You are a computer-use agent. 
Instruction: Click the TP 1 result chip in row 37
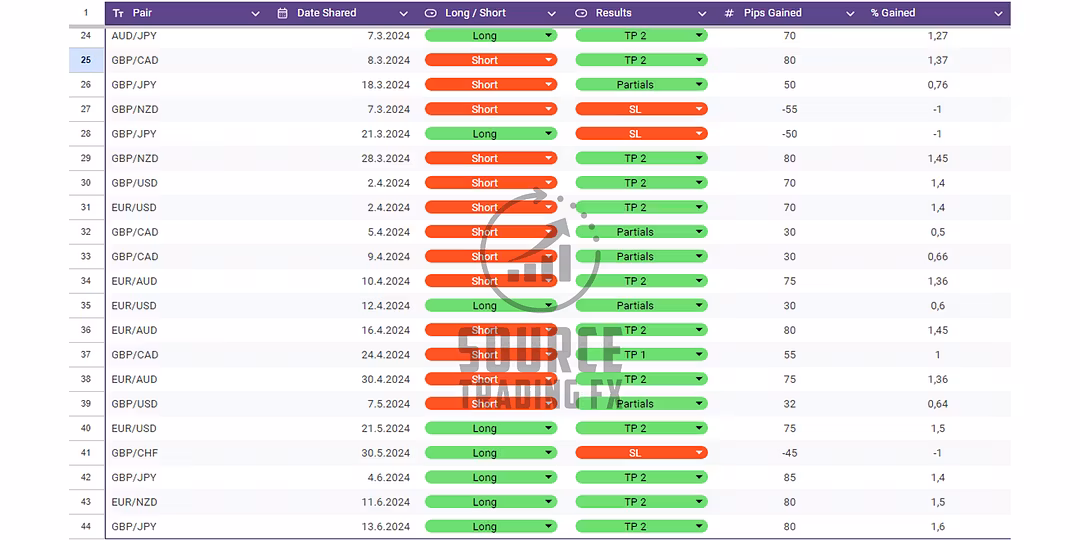click(x=641, y=355)
